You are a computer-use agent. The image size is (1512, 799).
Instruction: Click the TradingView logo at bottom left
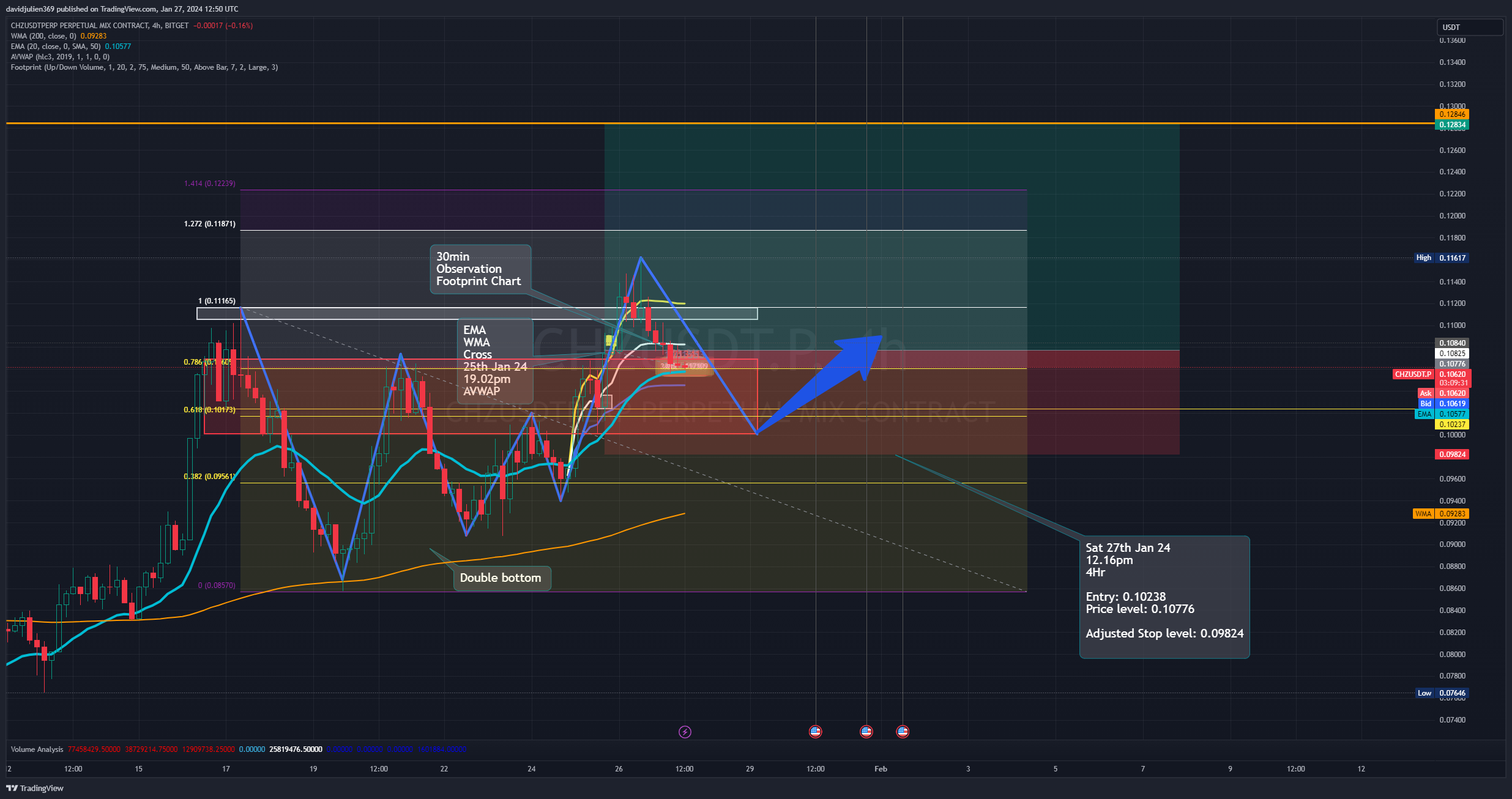[x=35, y=788]
